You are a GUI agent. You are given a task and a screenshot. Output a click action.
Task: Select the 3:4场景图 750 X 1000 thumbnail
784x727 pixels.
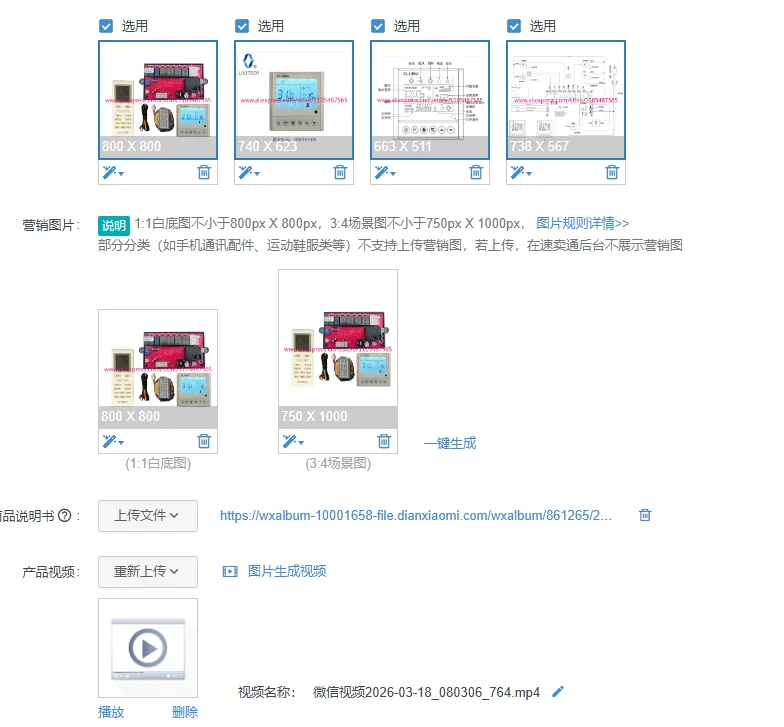tap(338, 349)
